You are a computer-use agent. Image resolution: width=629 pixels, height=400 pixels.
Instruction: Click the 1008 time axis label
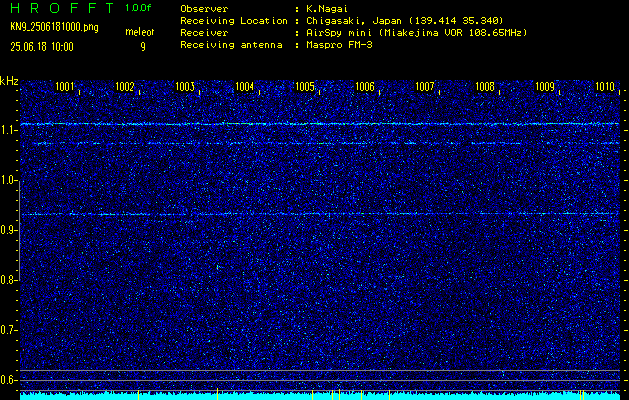pyautogui.click(x=485, y=87)
